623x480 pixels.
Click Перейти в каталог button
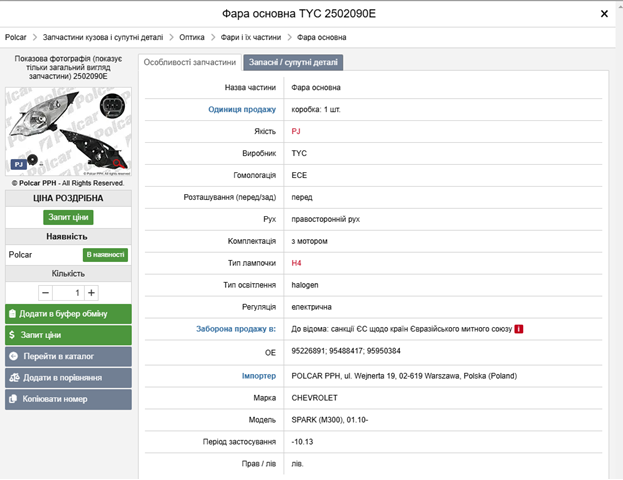coord(68,356)
